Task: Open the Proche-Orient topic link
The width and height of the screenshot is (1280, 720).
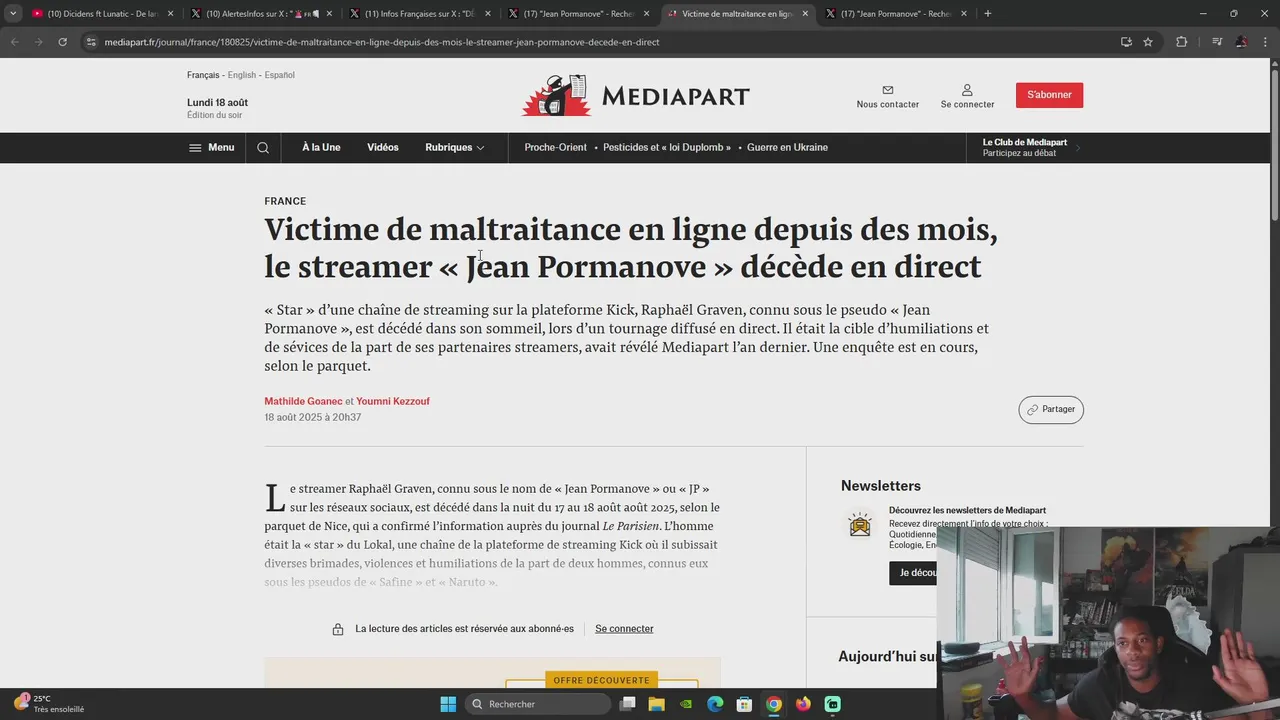Action: pos(555,147)
